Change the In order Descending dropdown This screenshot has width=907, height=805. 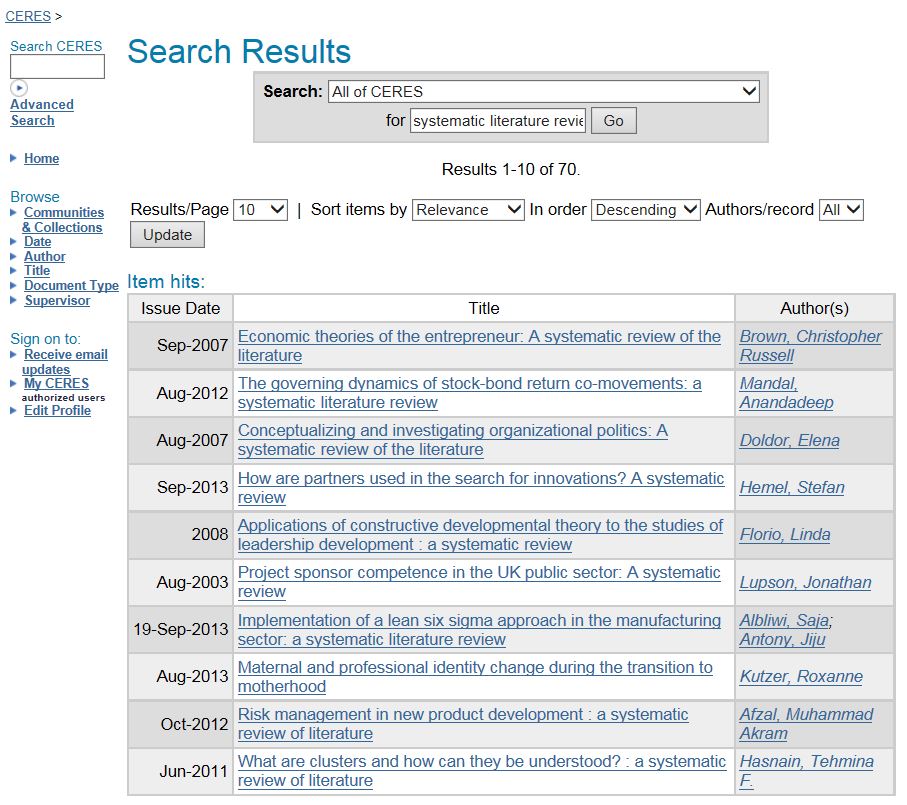pyautogui.click(x=645, y=210)
